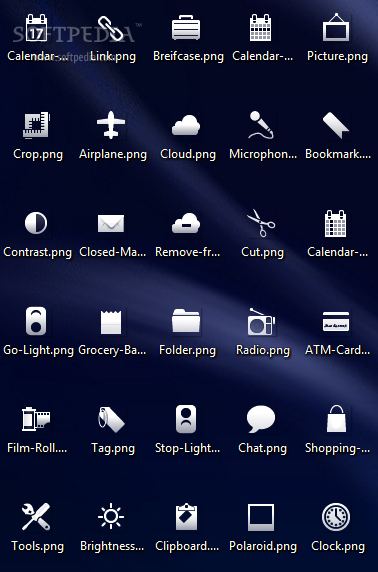Open the Picture.png hanging frame icon
The height and width of the screenshot is (572, 378).
coord(336,27)
